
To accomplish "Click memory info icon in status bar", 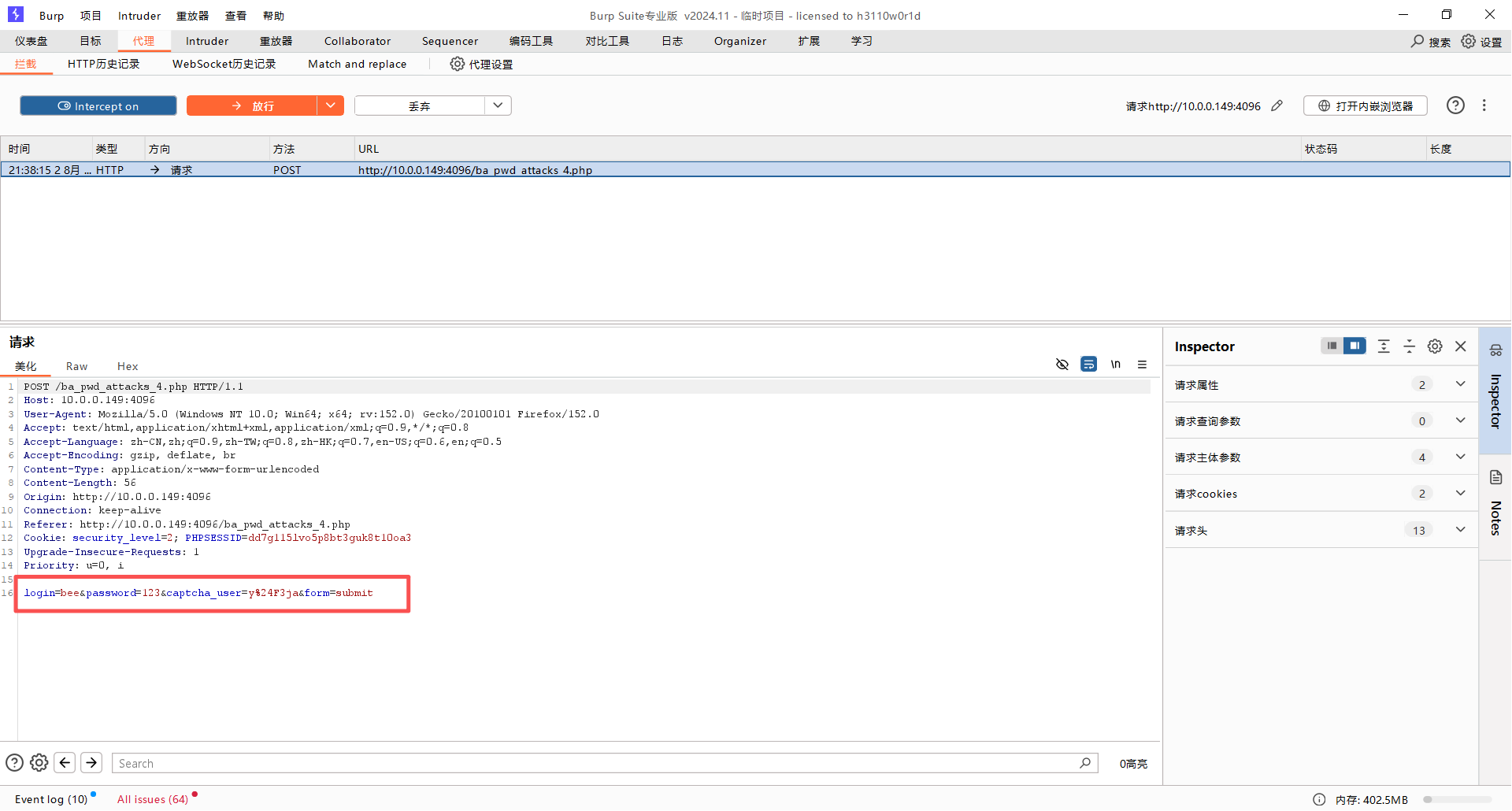I will (x=1319, y=799).
